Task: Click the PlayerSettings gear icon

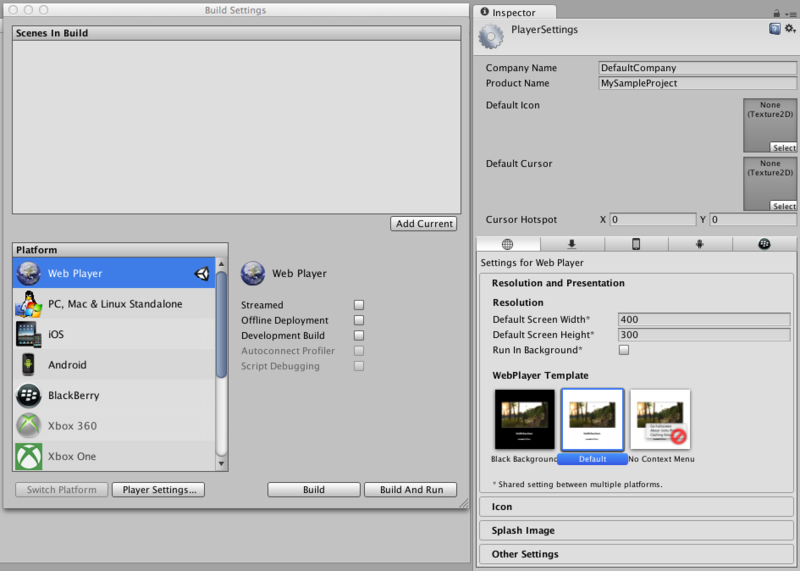Action: pos(491,37)
